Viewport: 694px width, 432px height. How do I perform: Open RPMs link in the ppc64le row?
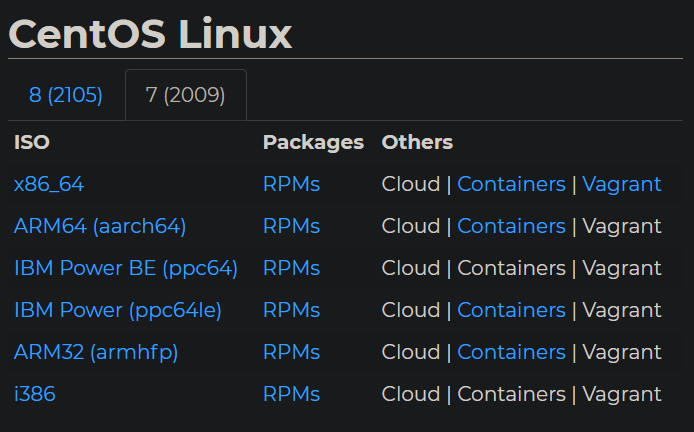(x=291, y=310)
